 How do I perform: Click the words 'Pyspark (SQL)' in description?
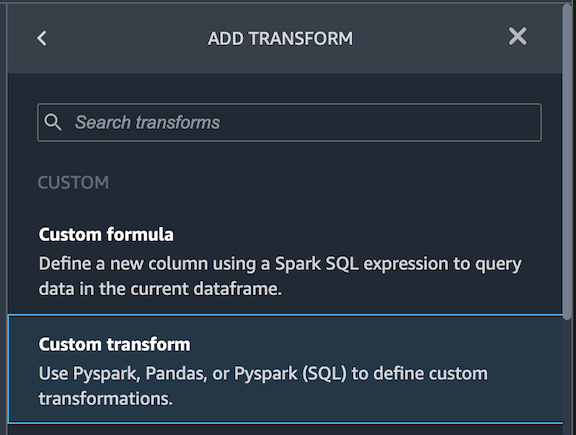tap(291, 374)
